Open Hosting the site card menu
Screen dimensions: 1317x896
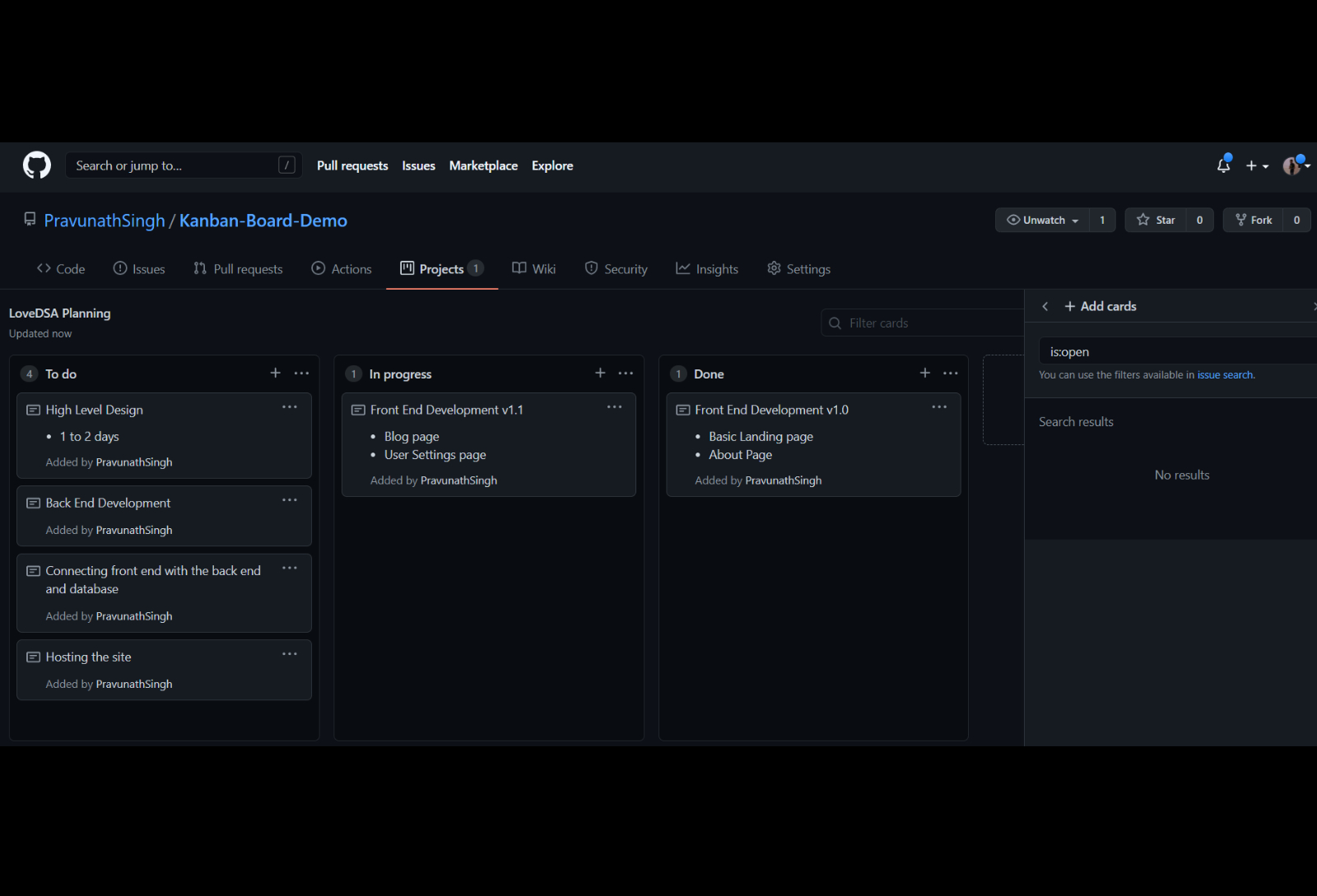[x=290, y=654]
